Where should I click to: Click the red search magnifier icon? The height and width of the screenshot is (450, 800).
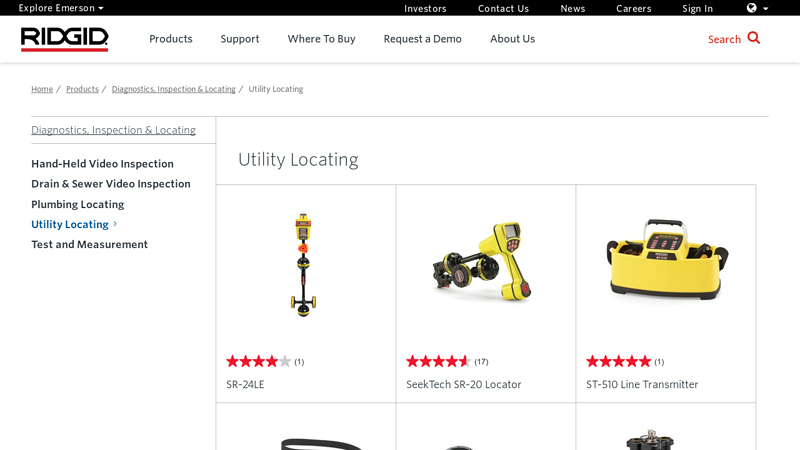coord(754,38)
